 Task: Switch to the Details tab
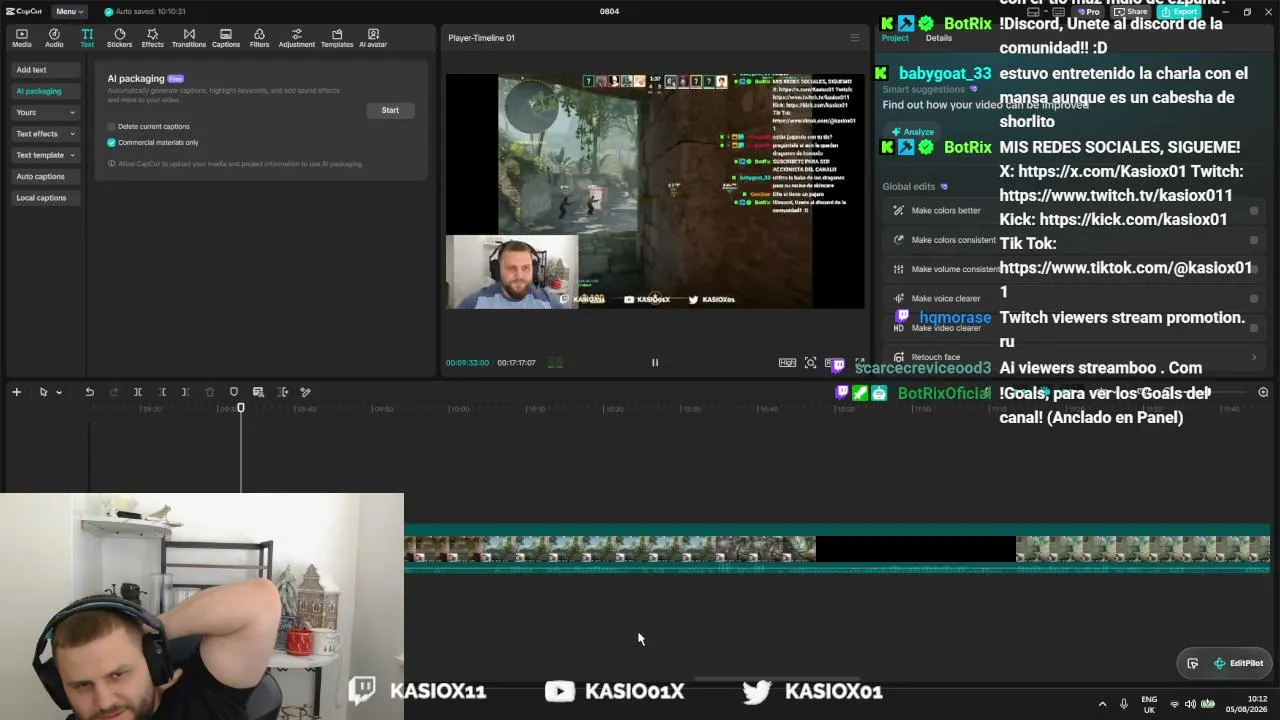tap(939, 38)
